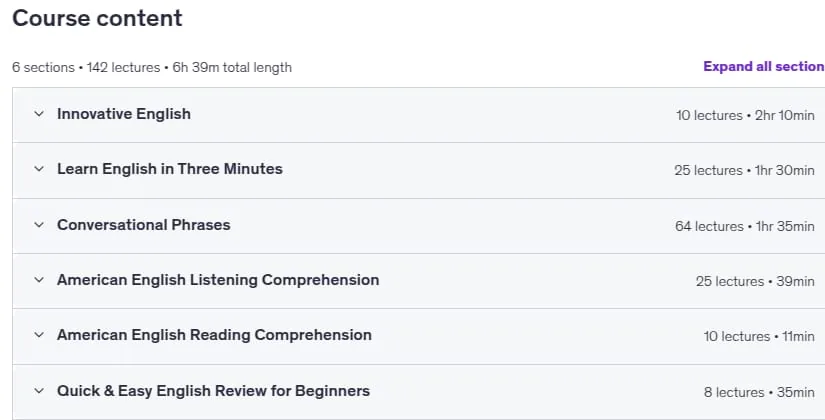Toggle the Conversational Phrases chevron arrow
The image size is (825, 420).
(x=39, y=225)
